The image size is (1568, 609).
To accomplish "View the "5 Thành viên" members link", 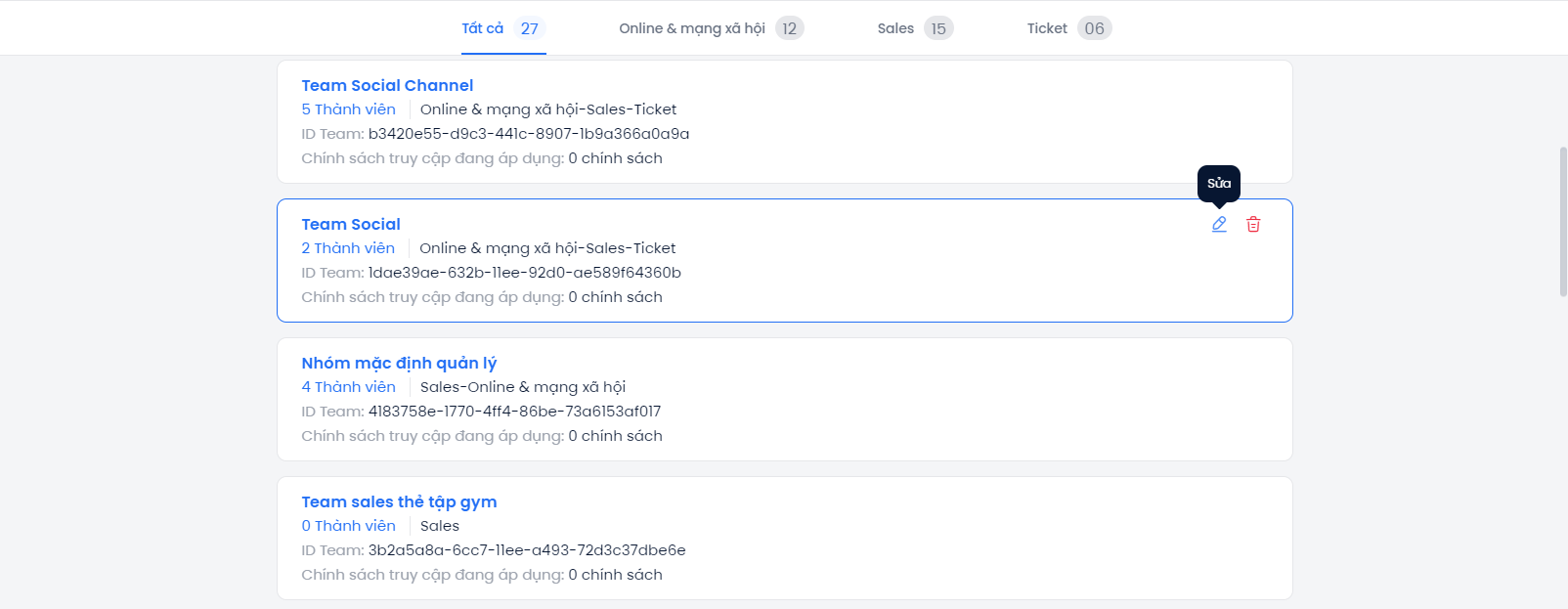I will [x=348, y=109].
